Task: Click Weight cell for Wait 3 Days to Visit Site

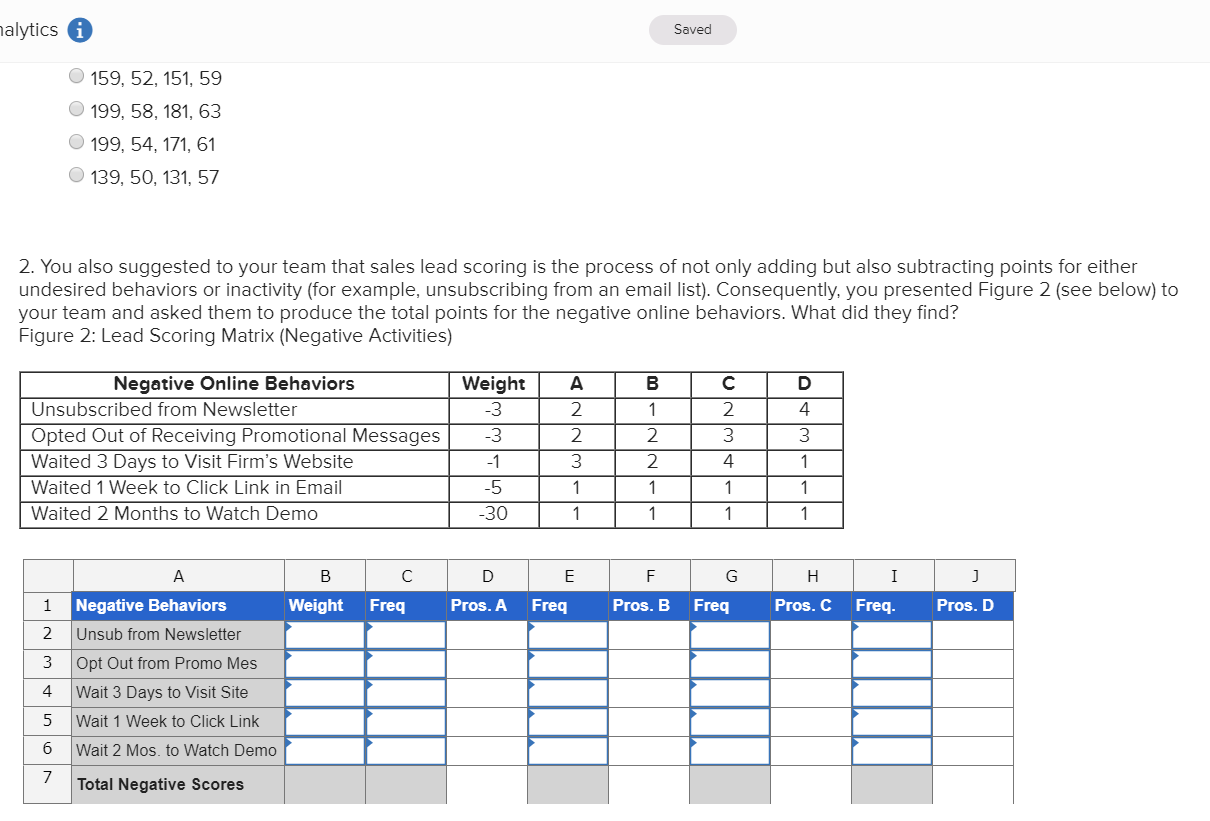Action: pos(325,693)
